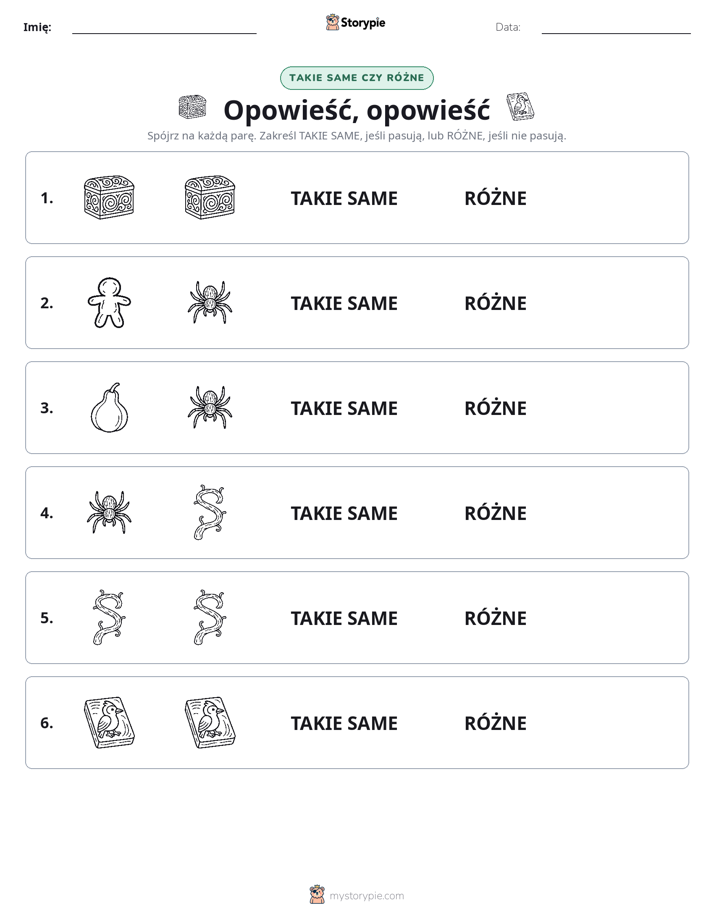The width and height of the screenshot is (714, 924).
Task: Click the spider picture in row 4
Action: point(109,513)
